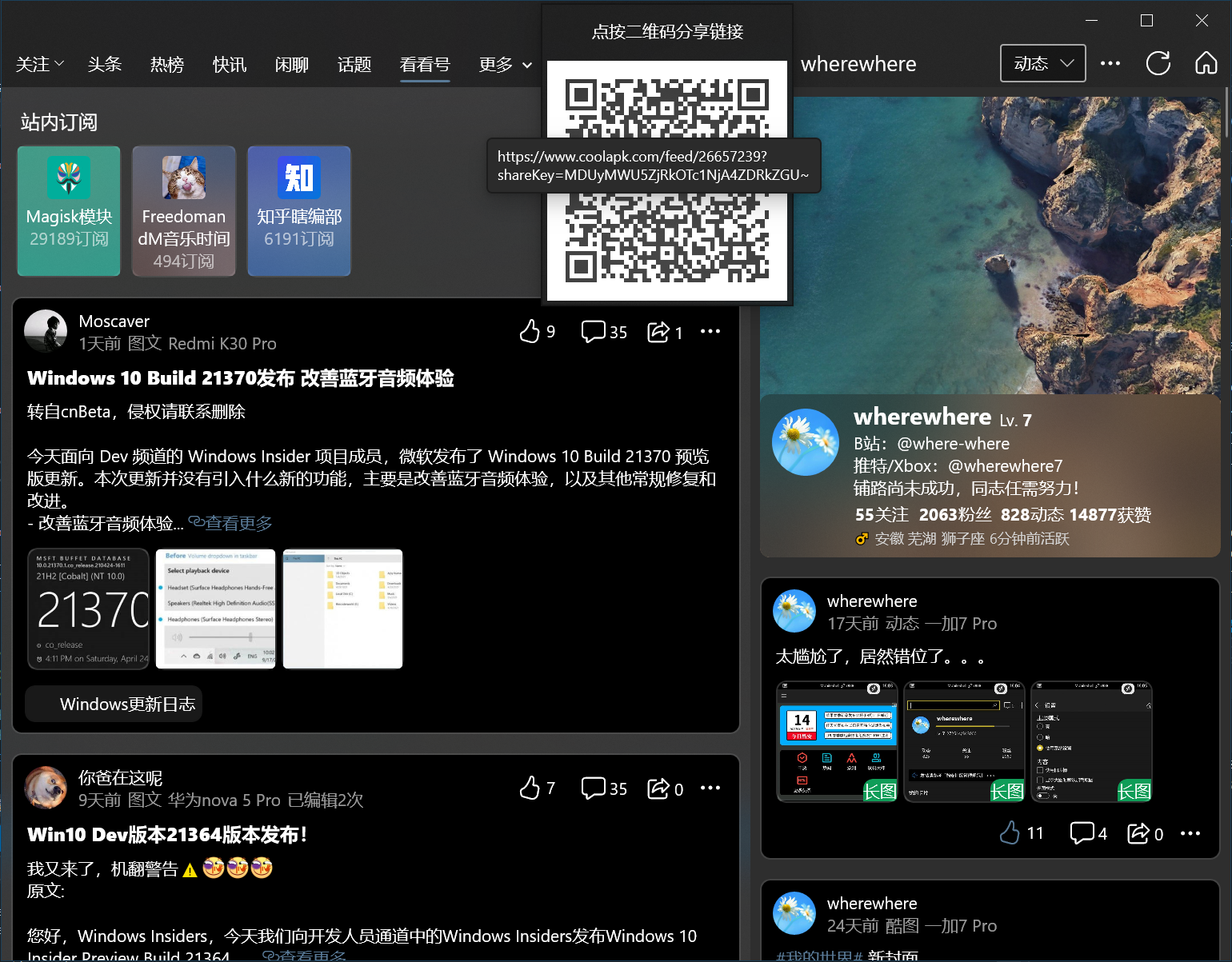Close the app window
1232x962 pixels.
click(x=1202, y=20)
